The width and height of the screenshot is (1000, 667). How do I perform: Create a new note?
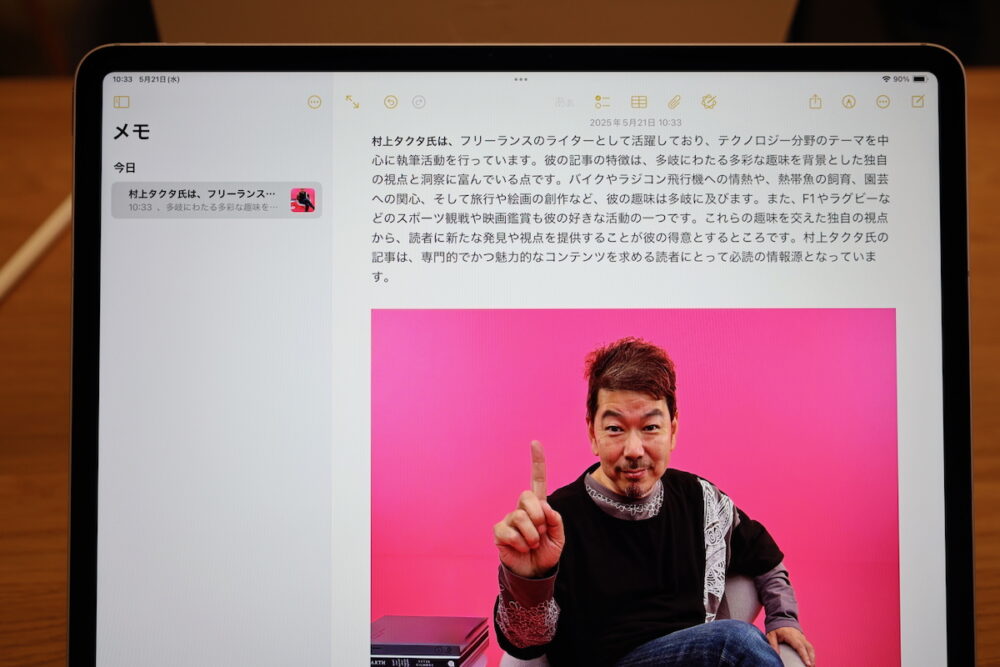click(917, 102)
